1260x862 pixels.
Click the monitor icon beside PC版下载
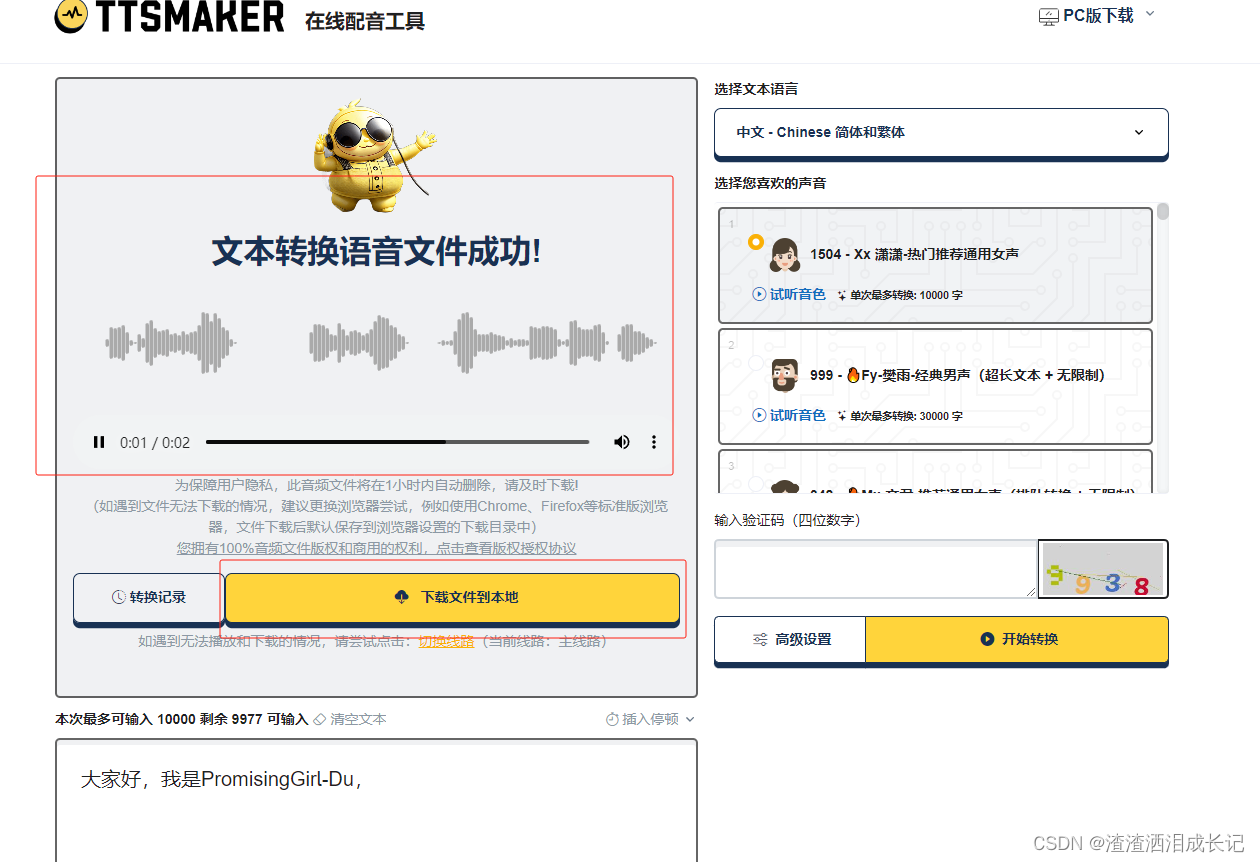pyautogui.click(x=1049, y=16)
